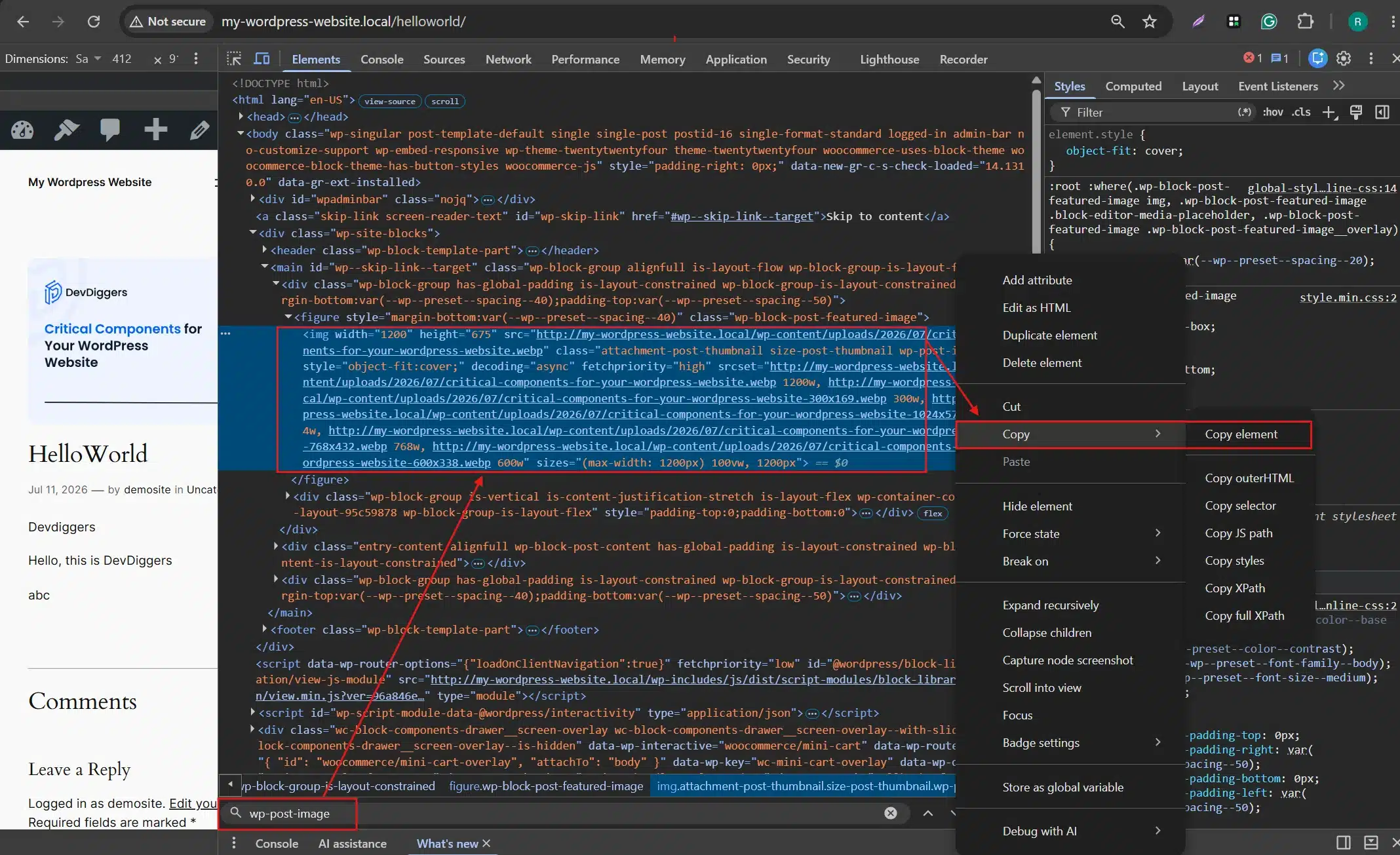Toggle rendering emulations paintbrush icon
1400x855 pixels.
[1356, 113]
